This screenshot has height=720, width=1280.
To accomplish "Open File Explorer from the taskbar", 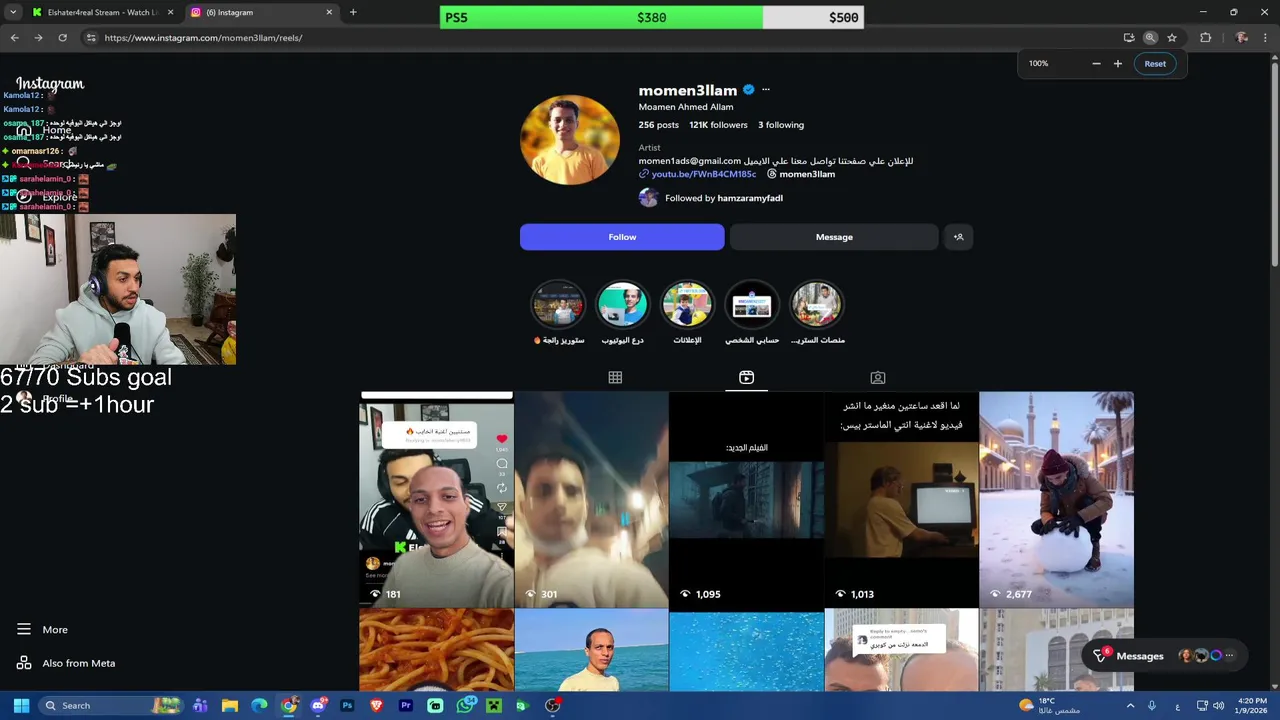I will coord(230,706).
